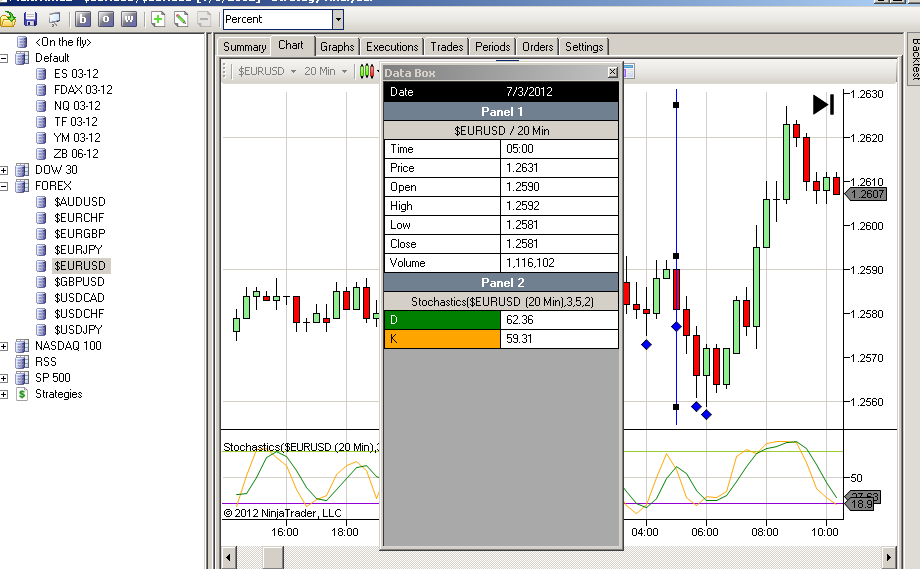The width and height of the screenshot is (920, 569).
Task: Switch to the Executions tab
Action: tap(392, 47)
